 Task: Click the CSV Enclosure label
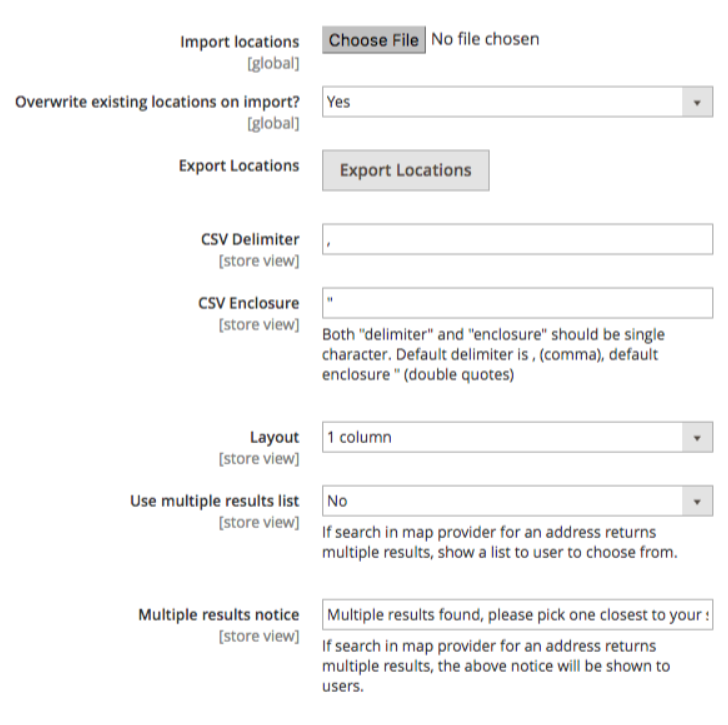click(x=249, y=303)
